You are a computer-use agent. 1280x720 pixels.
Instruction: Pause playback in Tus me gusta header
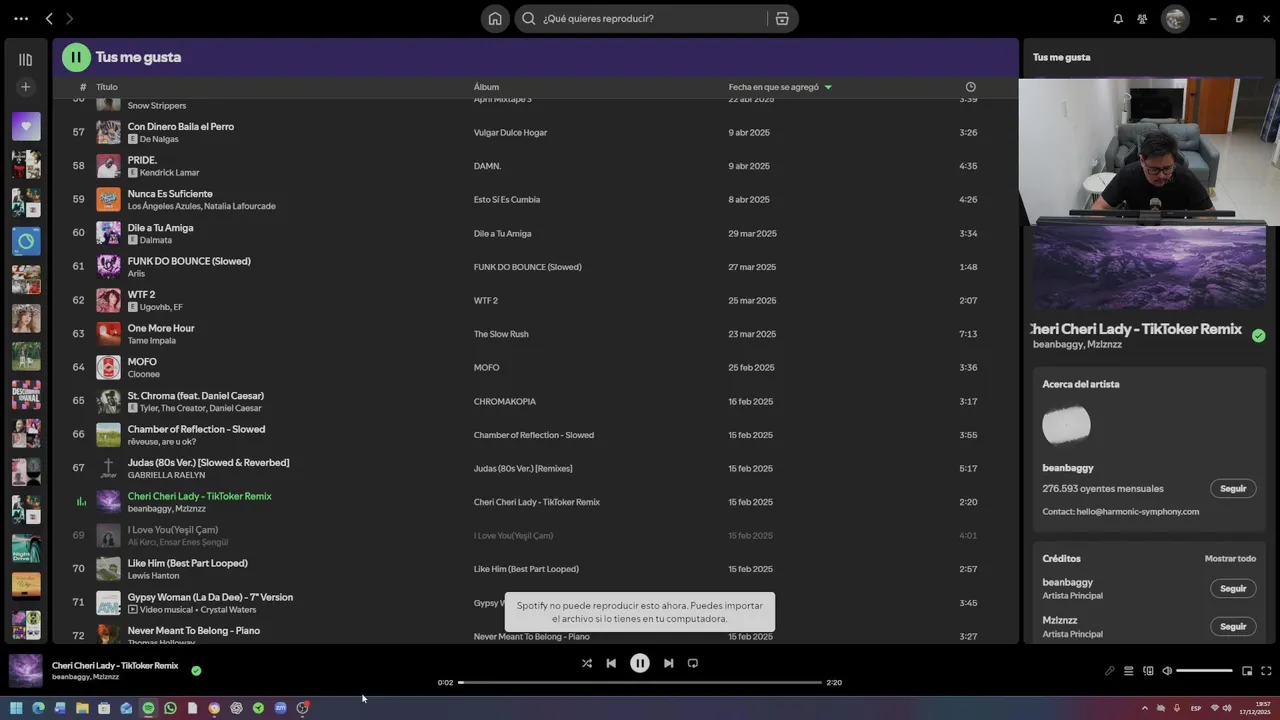tap(76, 57)
